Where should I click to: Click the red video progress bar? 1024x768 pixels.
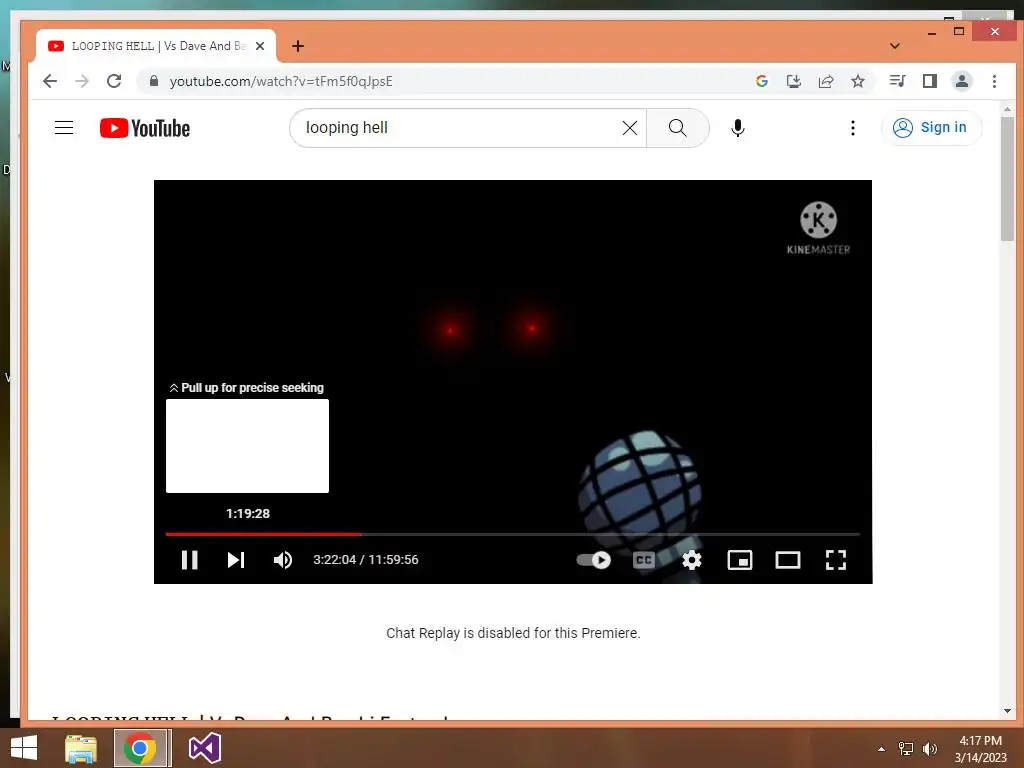[x=264, y=534]
